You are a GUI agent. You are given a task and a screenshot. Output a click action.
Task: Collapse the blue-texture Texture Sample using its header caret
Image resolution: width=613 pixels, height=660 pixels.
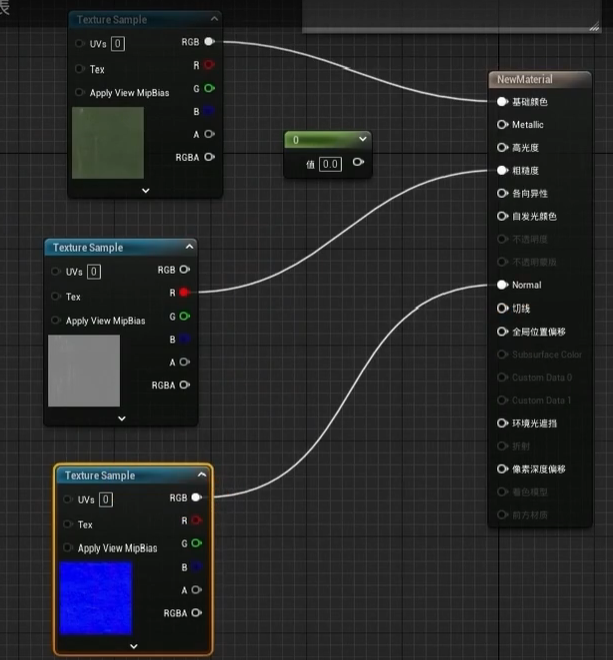(x=202, y=474)
